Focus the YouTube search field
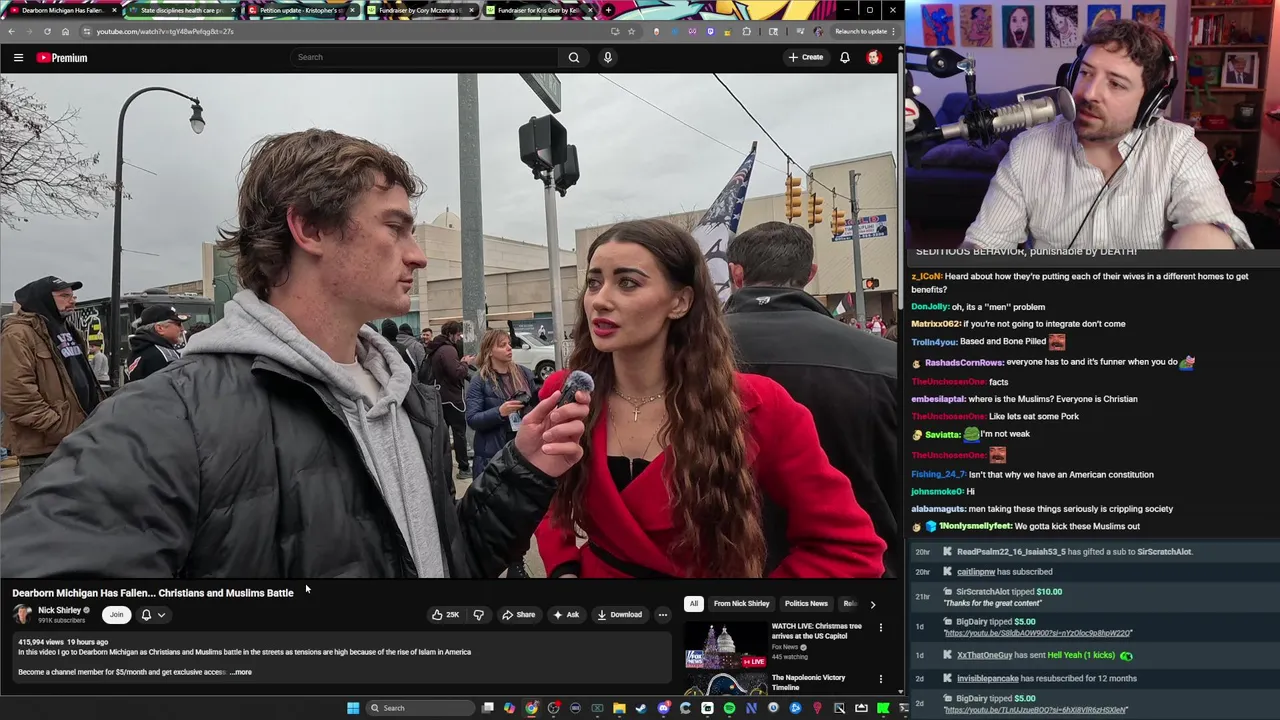The image size is (1280, 720). 425,57
